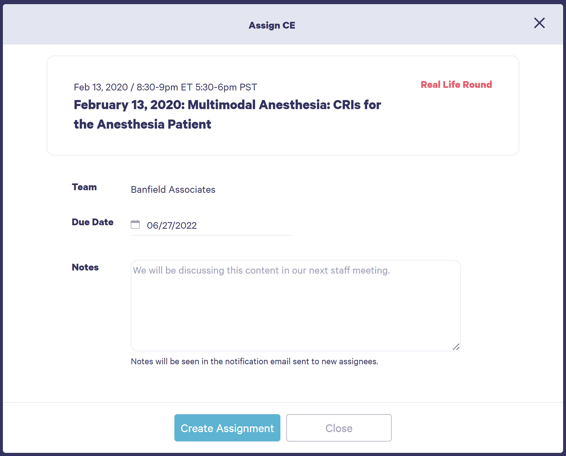Viewport: 566px width, 456px height.
Task: Click the gray modal header bar
Action: 283,24
